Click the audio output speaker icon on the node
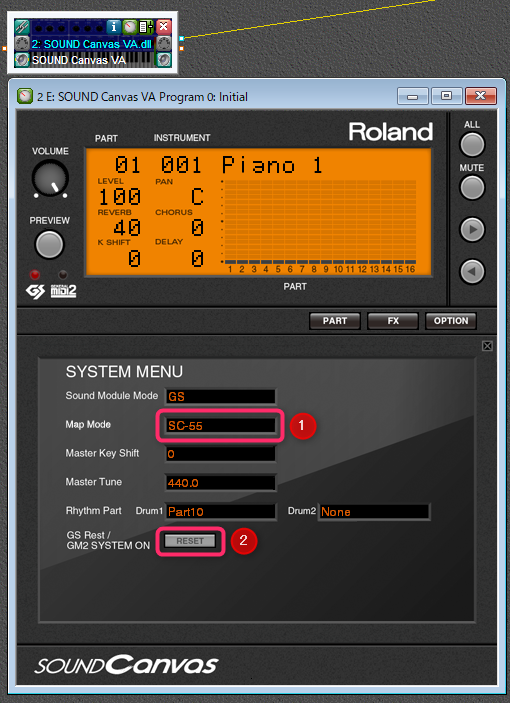Viewport: 510px width, 703px height. 164,60
